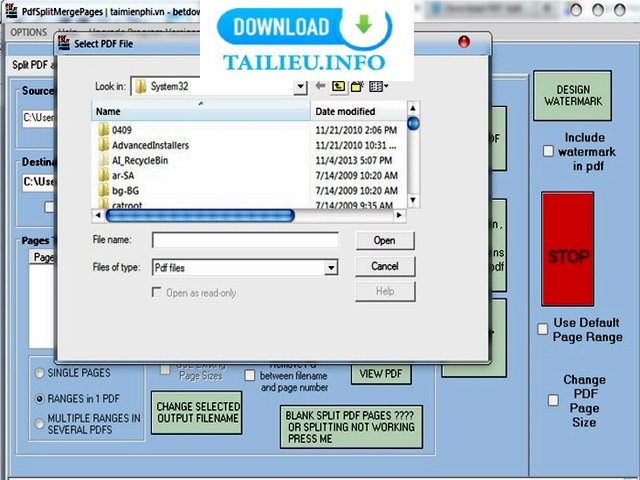Image resolution: width=640 pixels, height=480 pixels.
Task: Enable Include watermark in pdf checkbox
Action: point(548,151)
